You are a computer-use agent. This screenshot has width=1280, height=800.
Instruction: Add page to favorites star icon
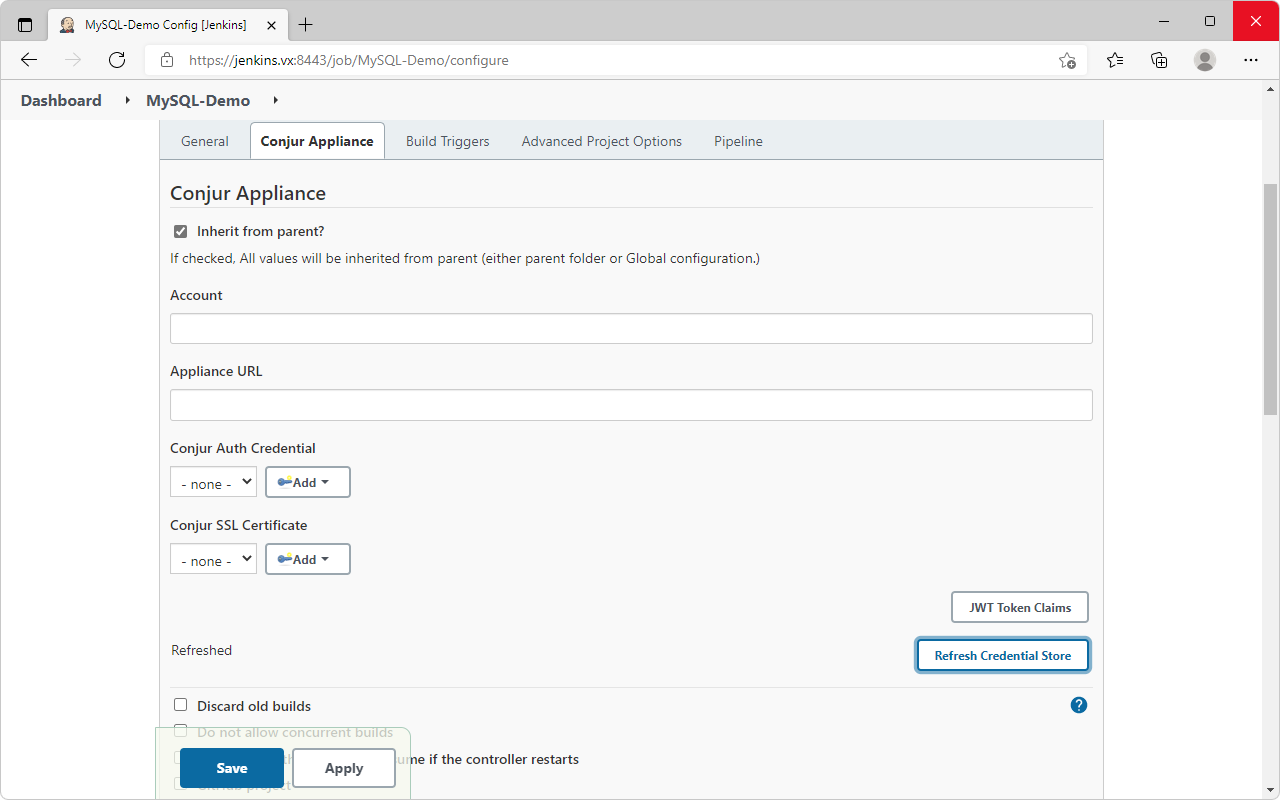click(1067, 60)
